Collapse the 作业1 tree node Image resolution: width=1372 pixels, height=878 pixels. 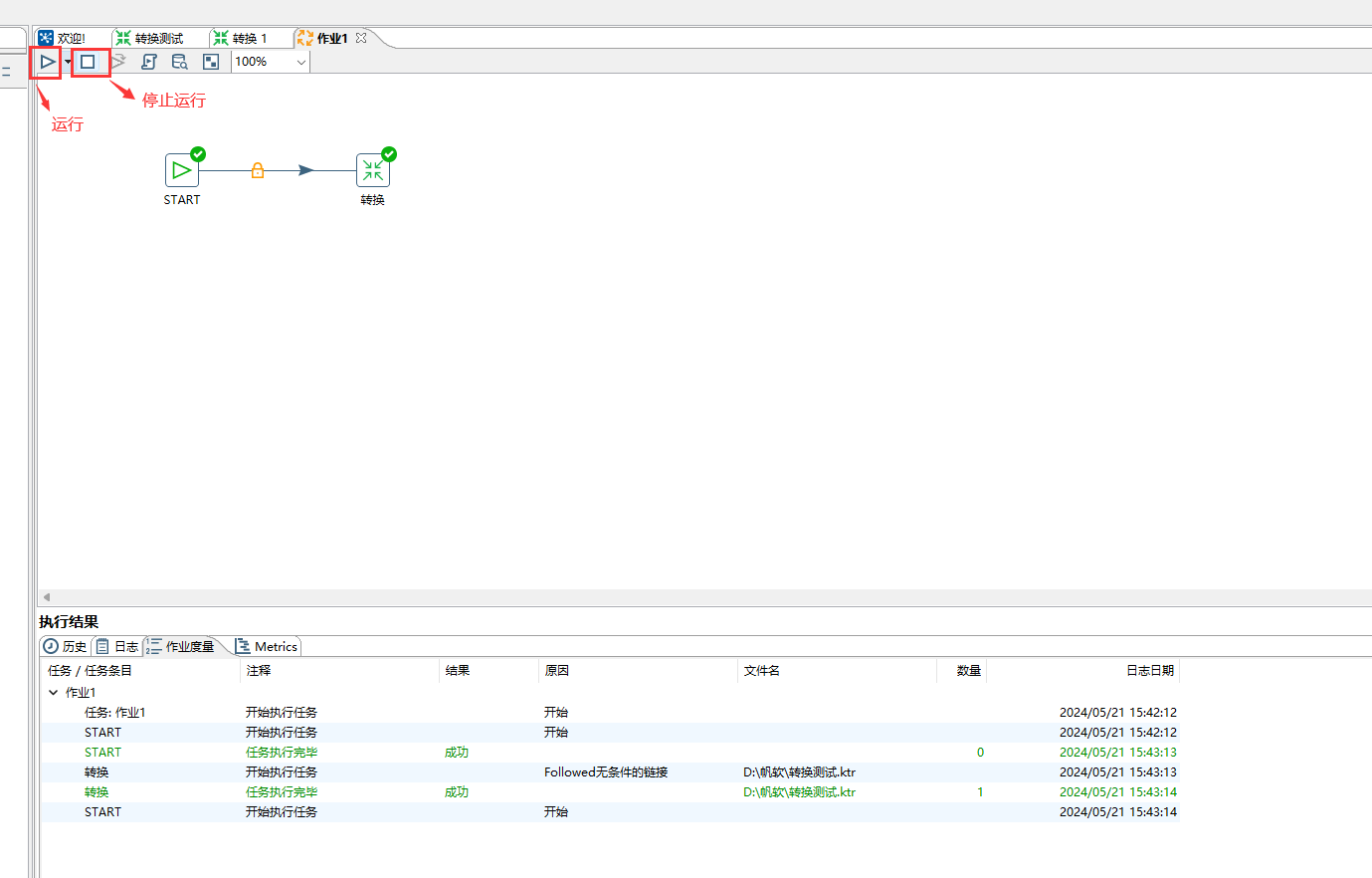point(53,692)
